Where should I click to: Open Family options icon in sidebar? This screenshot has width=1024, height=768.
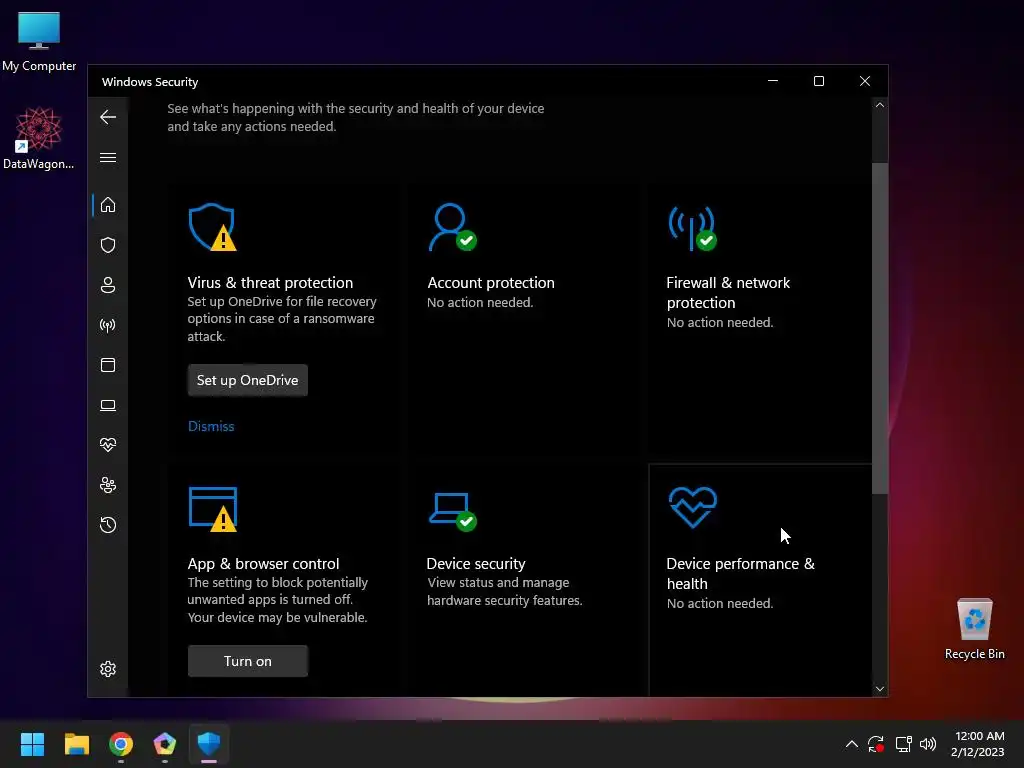108,485
